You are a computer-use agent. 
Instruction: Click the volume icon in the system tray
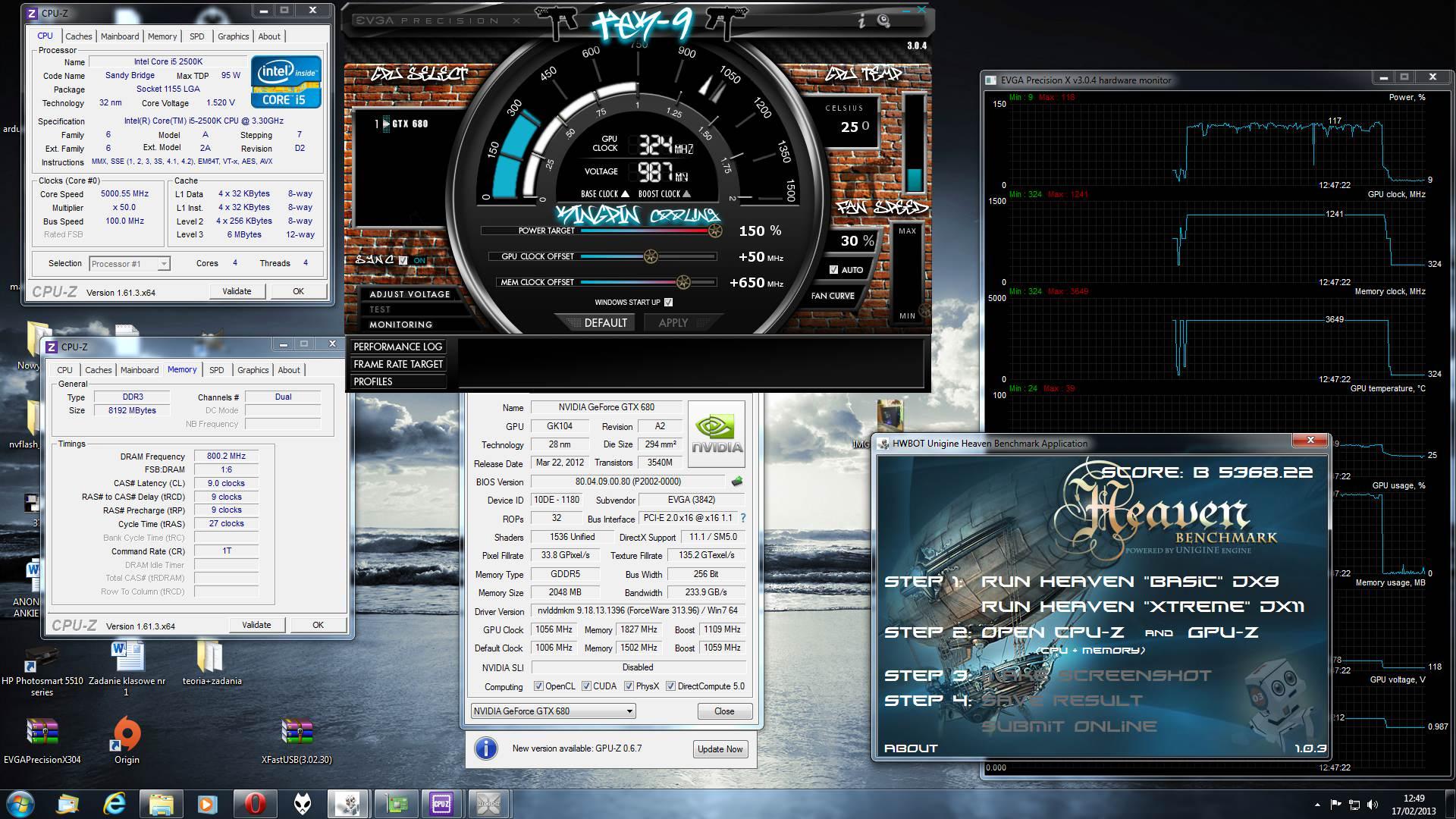click(x=1374, y=805)
